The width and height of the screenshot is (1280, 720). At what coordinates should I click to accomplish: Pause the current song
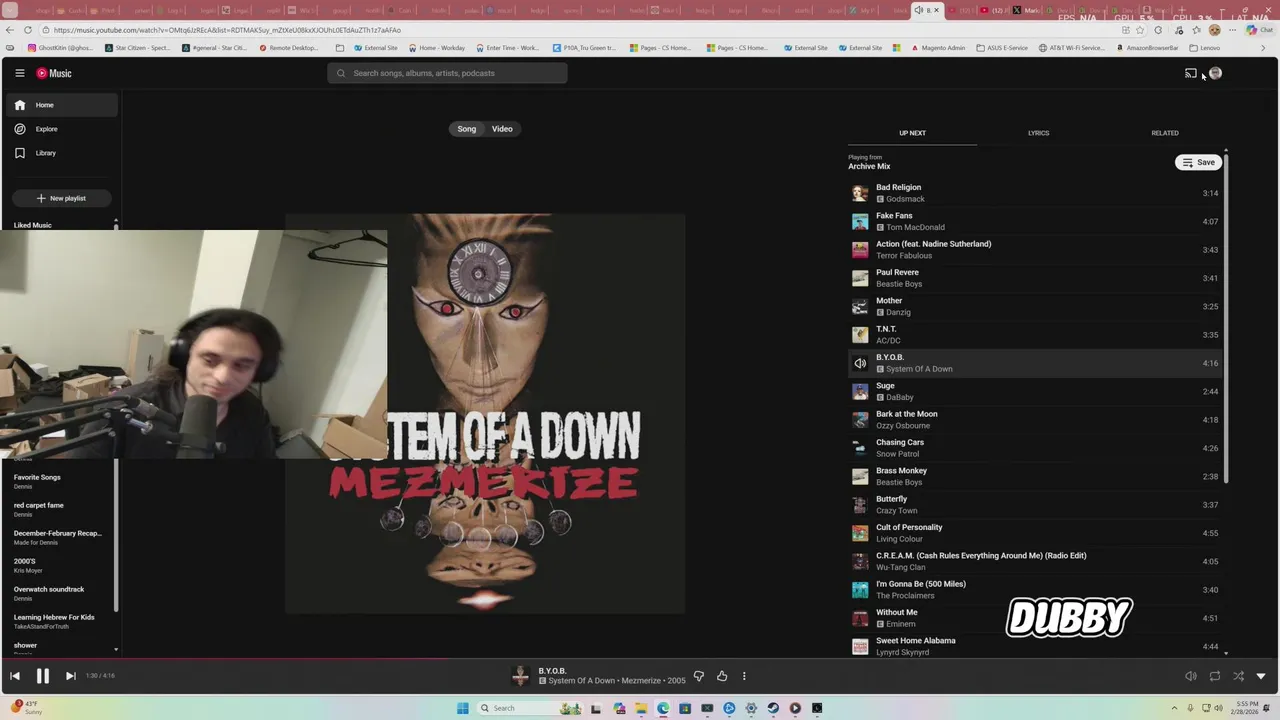(x=43, y=676)
